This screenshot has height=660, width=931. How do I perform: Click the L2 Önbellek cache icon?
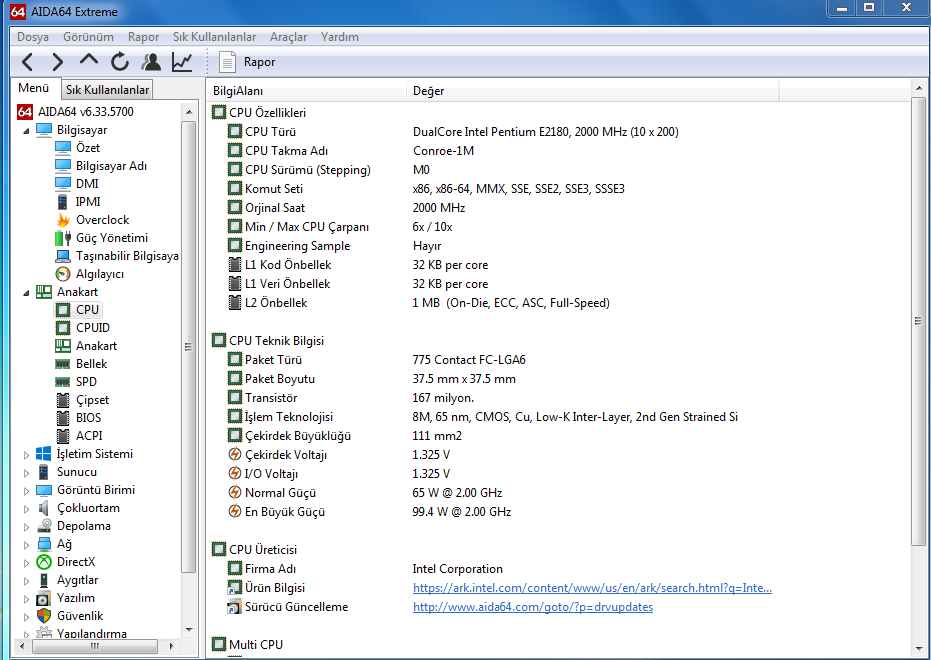click(235, 303)
